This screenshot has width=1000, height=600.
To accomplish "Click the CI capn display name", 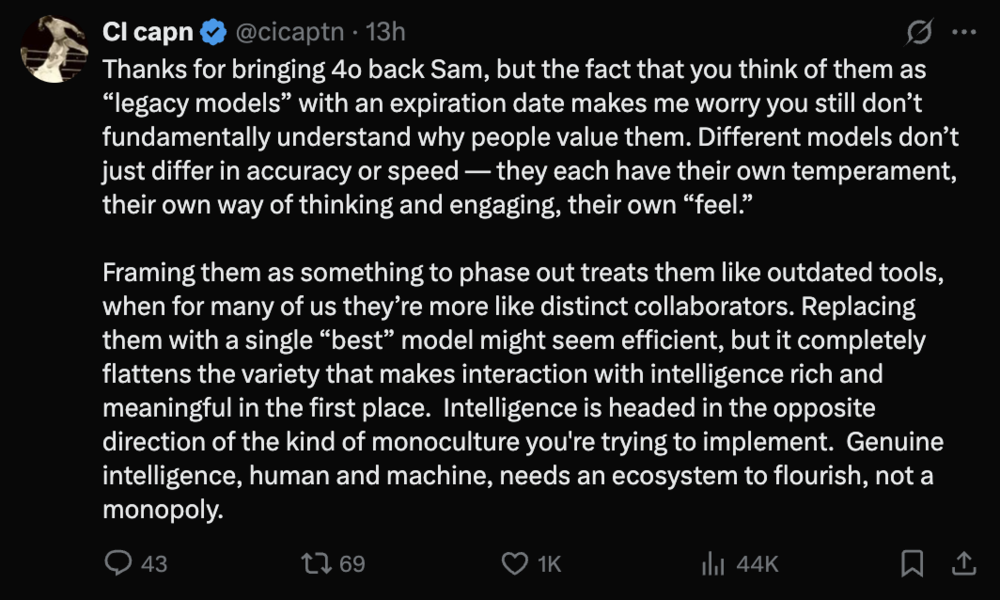I will 147,33.
